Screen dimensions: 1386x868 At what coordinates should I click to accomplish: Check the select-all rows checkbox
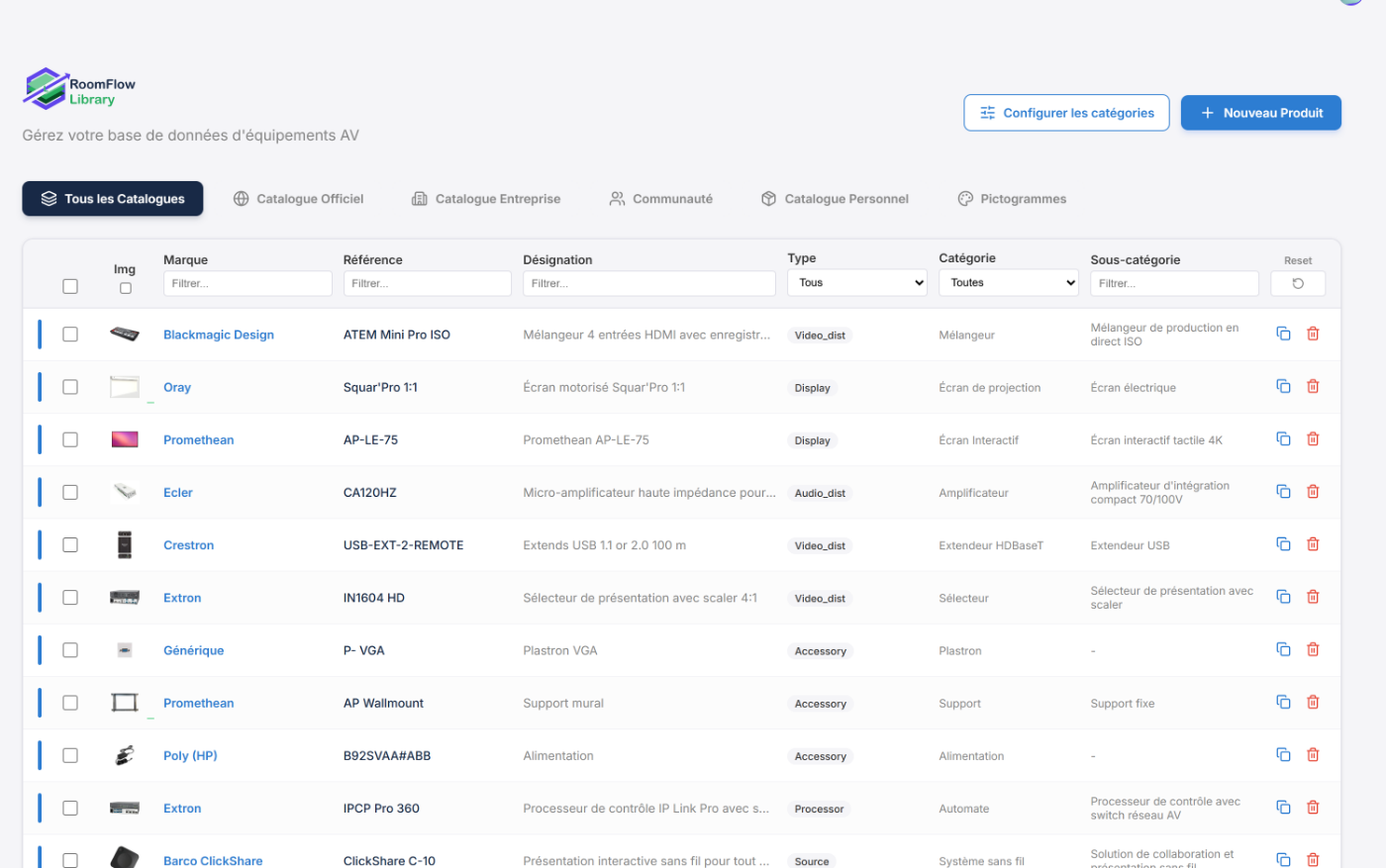click(x=70, y=286)
